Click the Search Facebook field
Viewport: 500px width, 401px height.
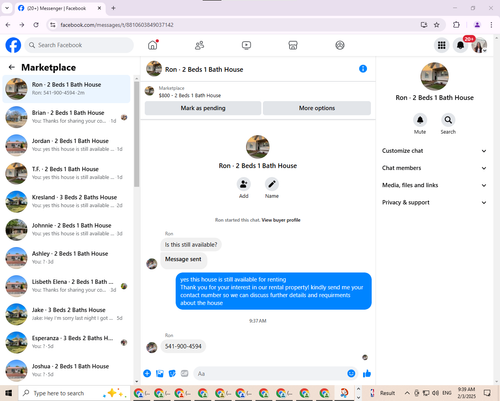[x=79, y=45]
